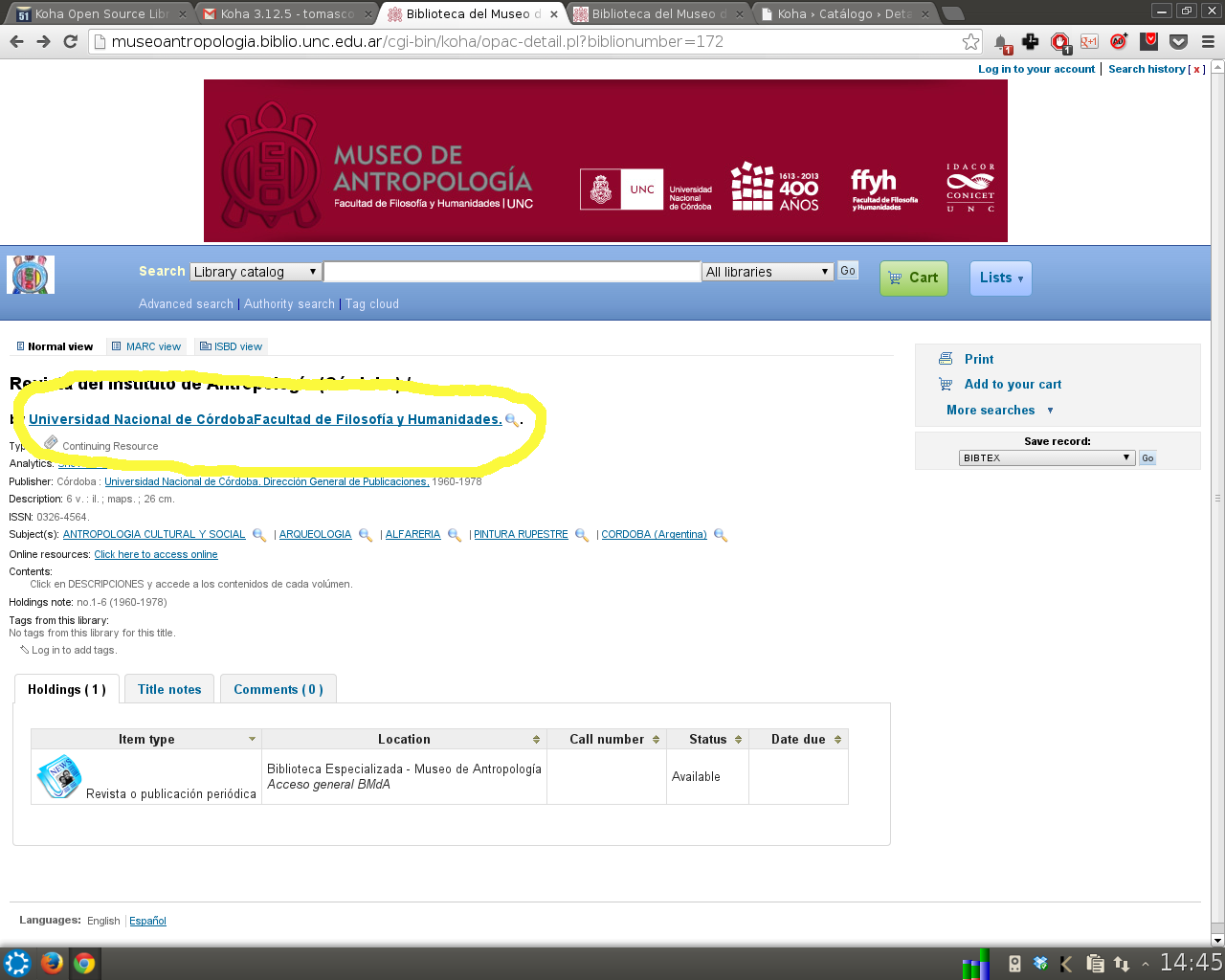Switch to MARC view
Screen dimensions: 1225x980
(x=146, y=346)
